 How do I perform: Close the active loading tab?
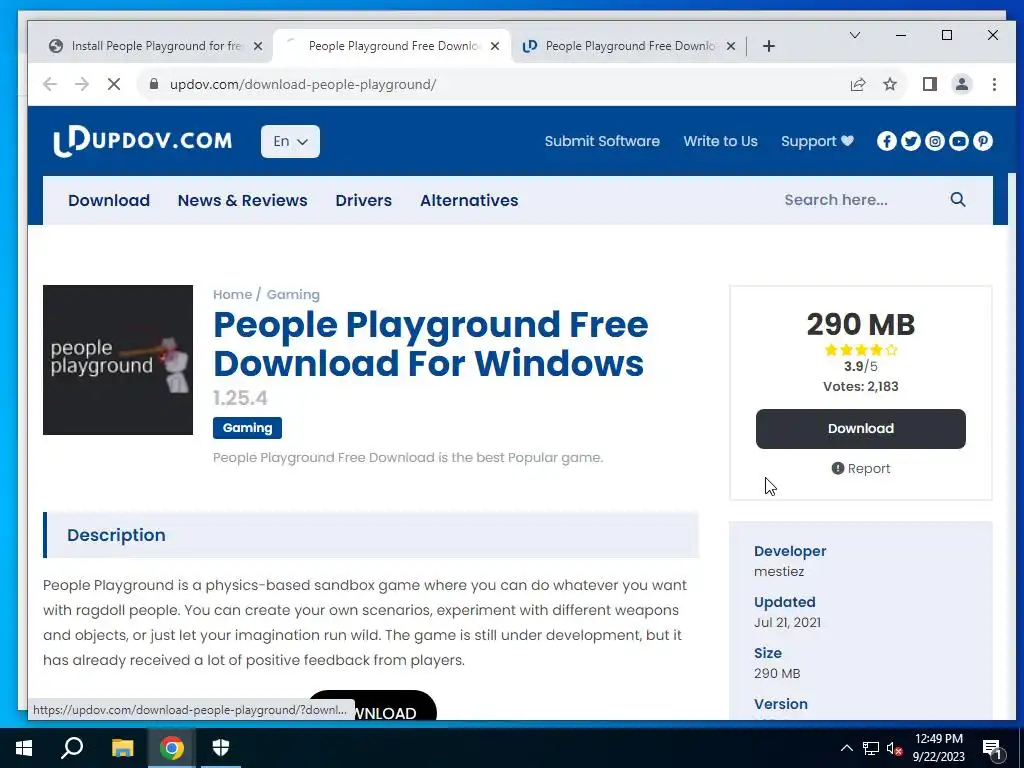pyautogui.click(x=495, y=46)
